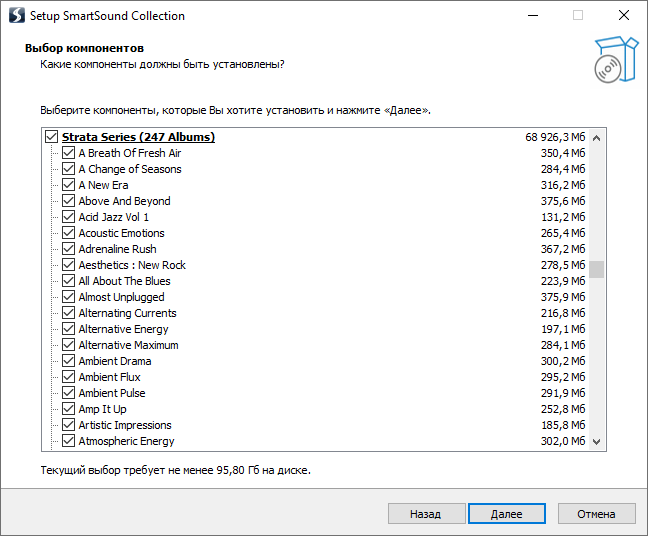Screen dimensions: 648x536
Task: Select the Strata Series (247 Albums) label
Action: pos(138,137)
